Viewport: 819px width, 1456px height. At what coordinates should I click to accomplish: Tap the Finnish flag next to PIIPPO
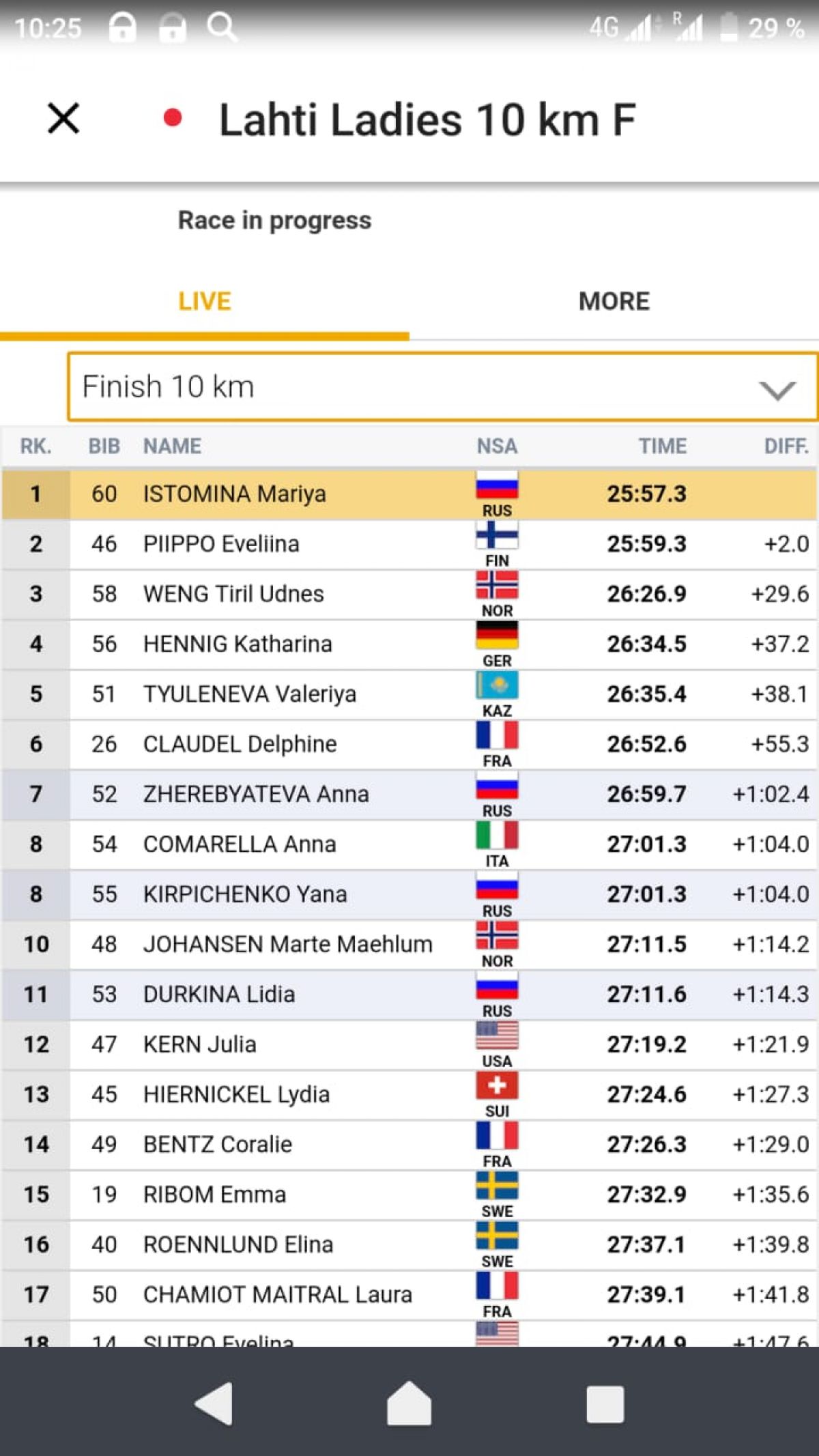coord(497,535)
